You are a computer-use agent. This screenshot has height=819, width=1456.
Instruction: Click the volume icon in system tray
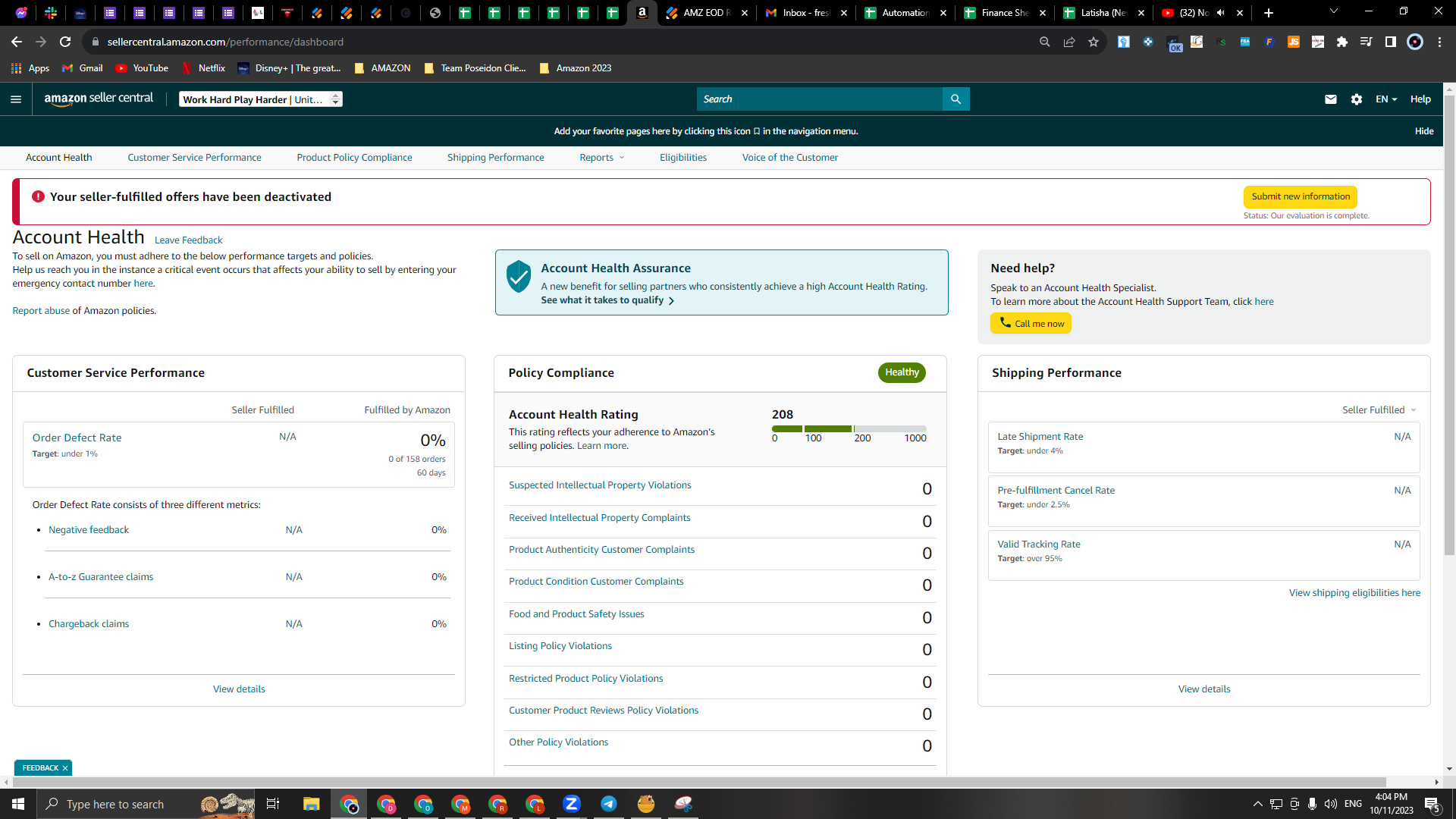point(1331,804)
